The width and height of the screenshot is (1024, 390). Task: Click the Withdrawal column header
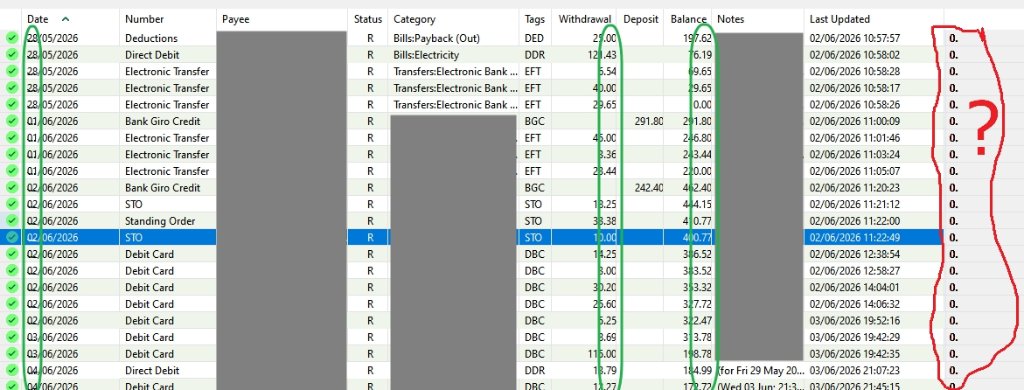pos(584,20)
